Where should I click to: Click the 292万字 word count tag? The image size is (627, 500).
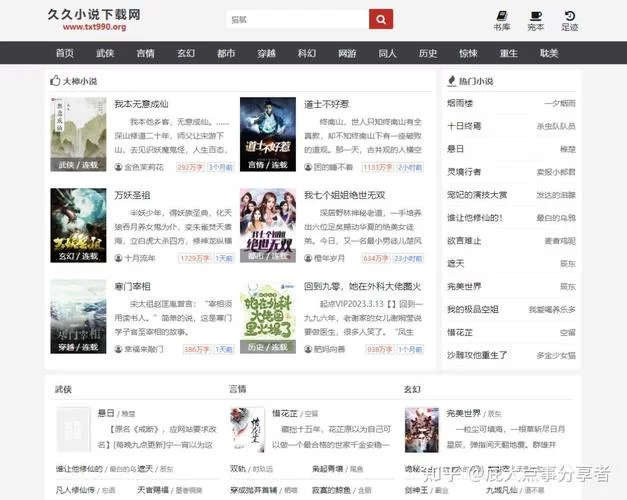(190, 167)
